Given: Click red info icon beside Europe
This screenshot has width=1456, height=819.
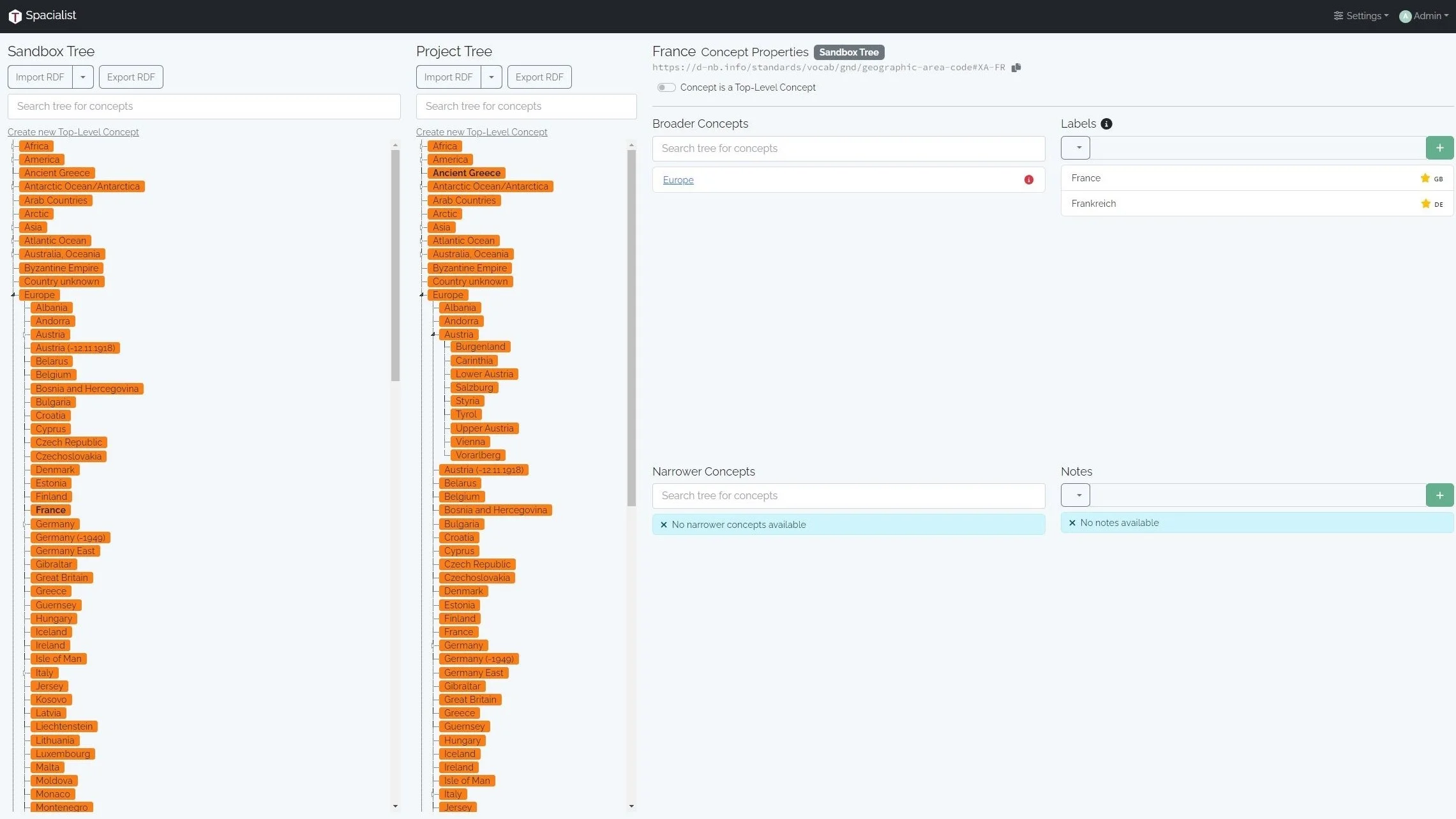Looking at the screenshot, I should pos(1028,180).
